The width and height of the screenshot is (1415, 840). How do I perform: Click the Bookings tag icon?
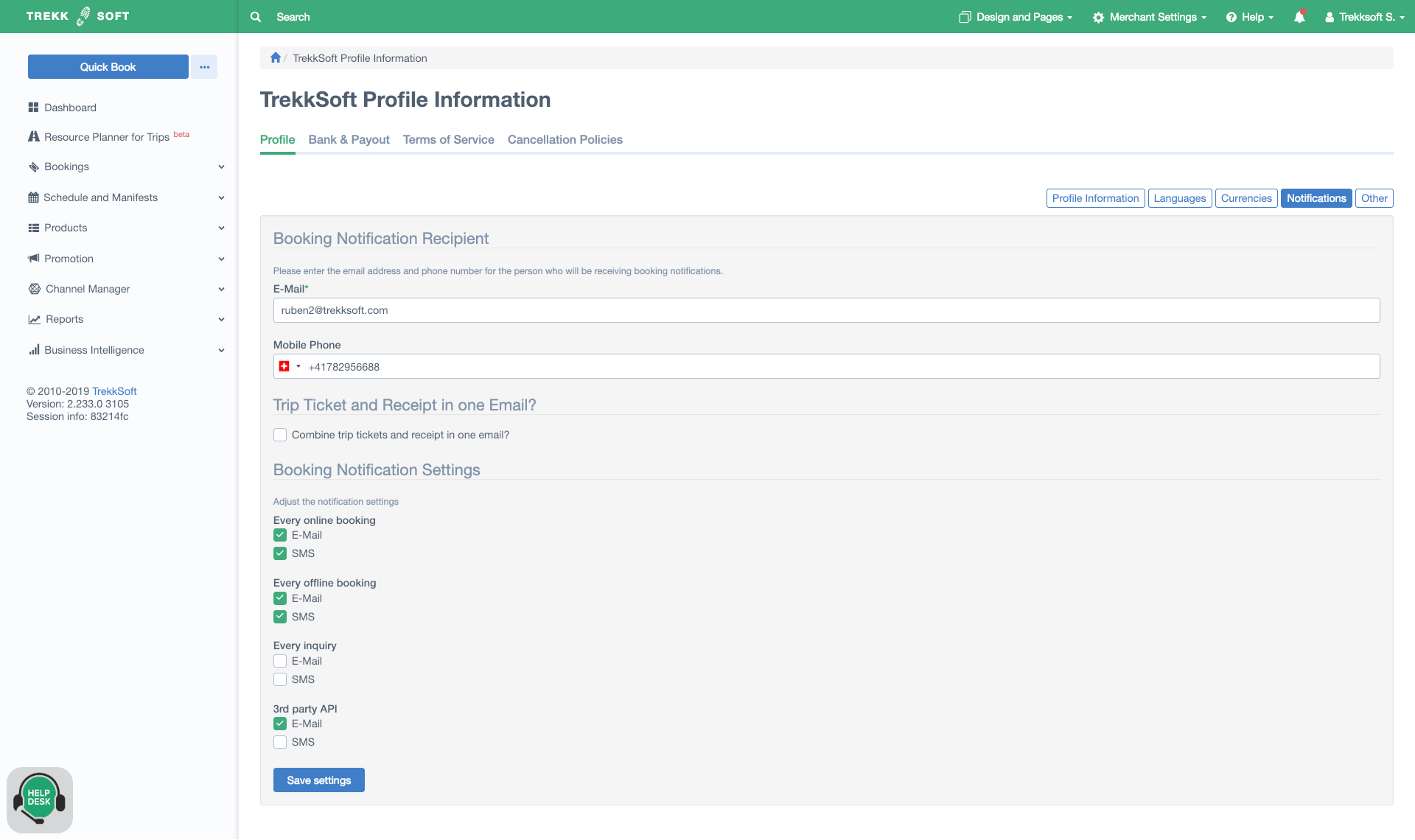tap(34, 167)
